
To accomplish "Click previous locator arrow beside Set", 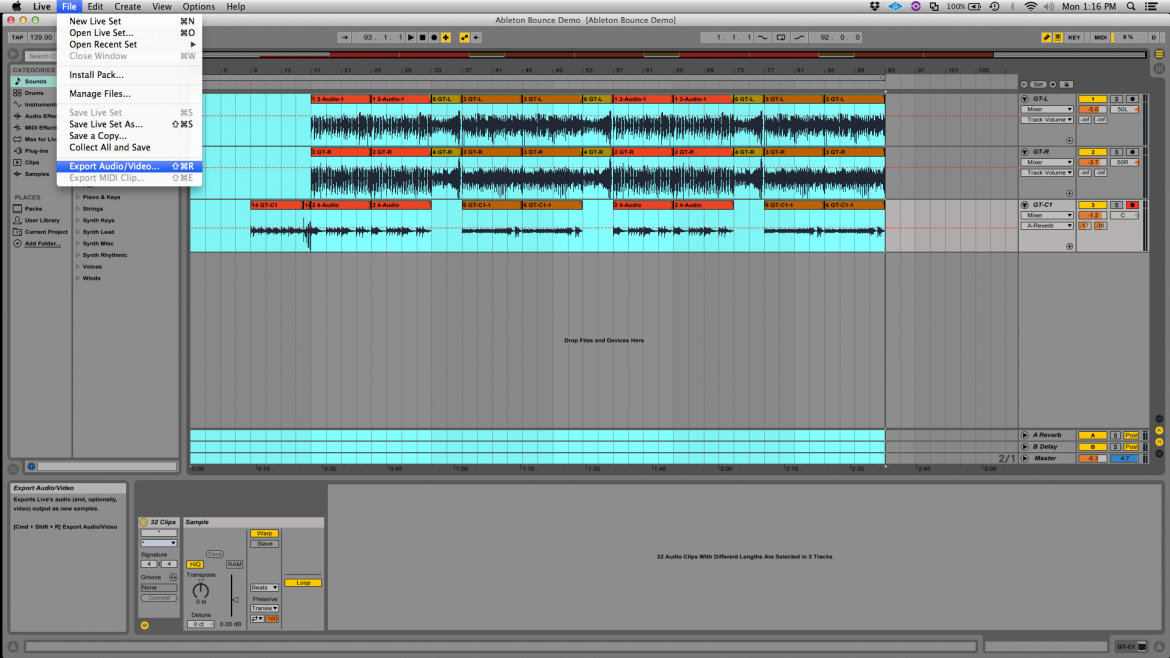I will click(1024, 84).
